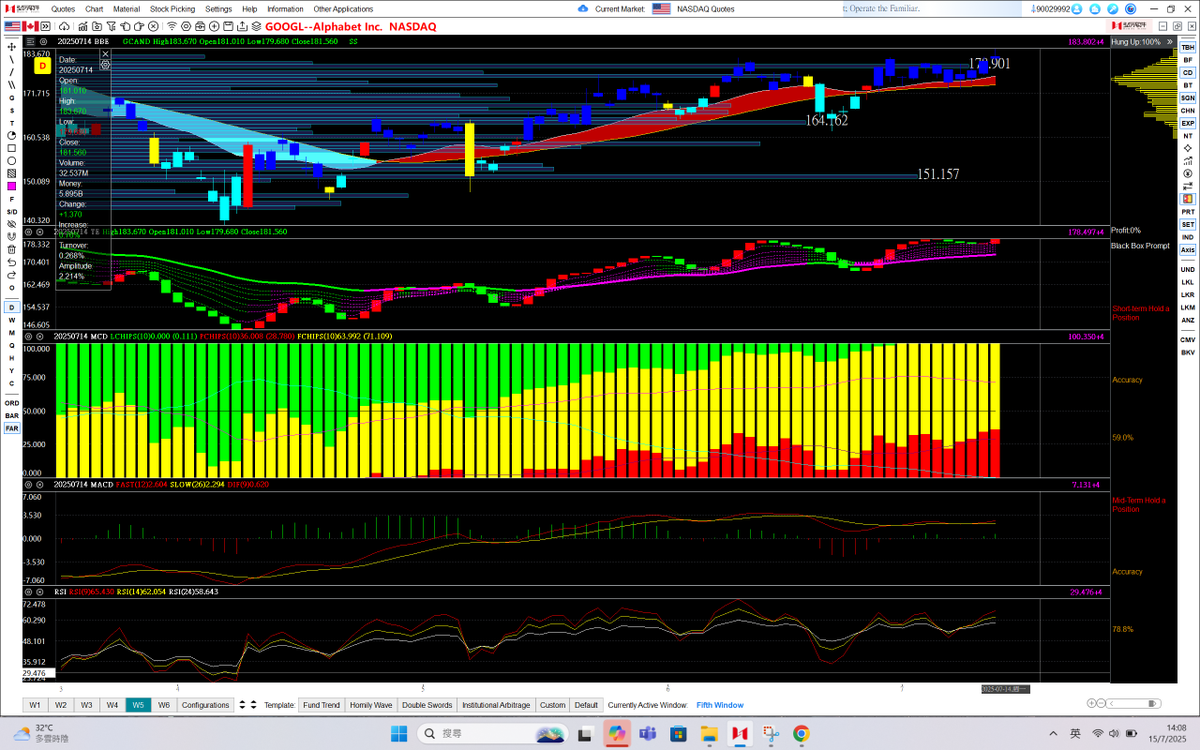
Task: Click the diamond shape icon in right toolbar
Action: (1188, 148)
